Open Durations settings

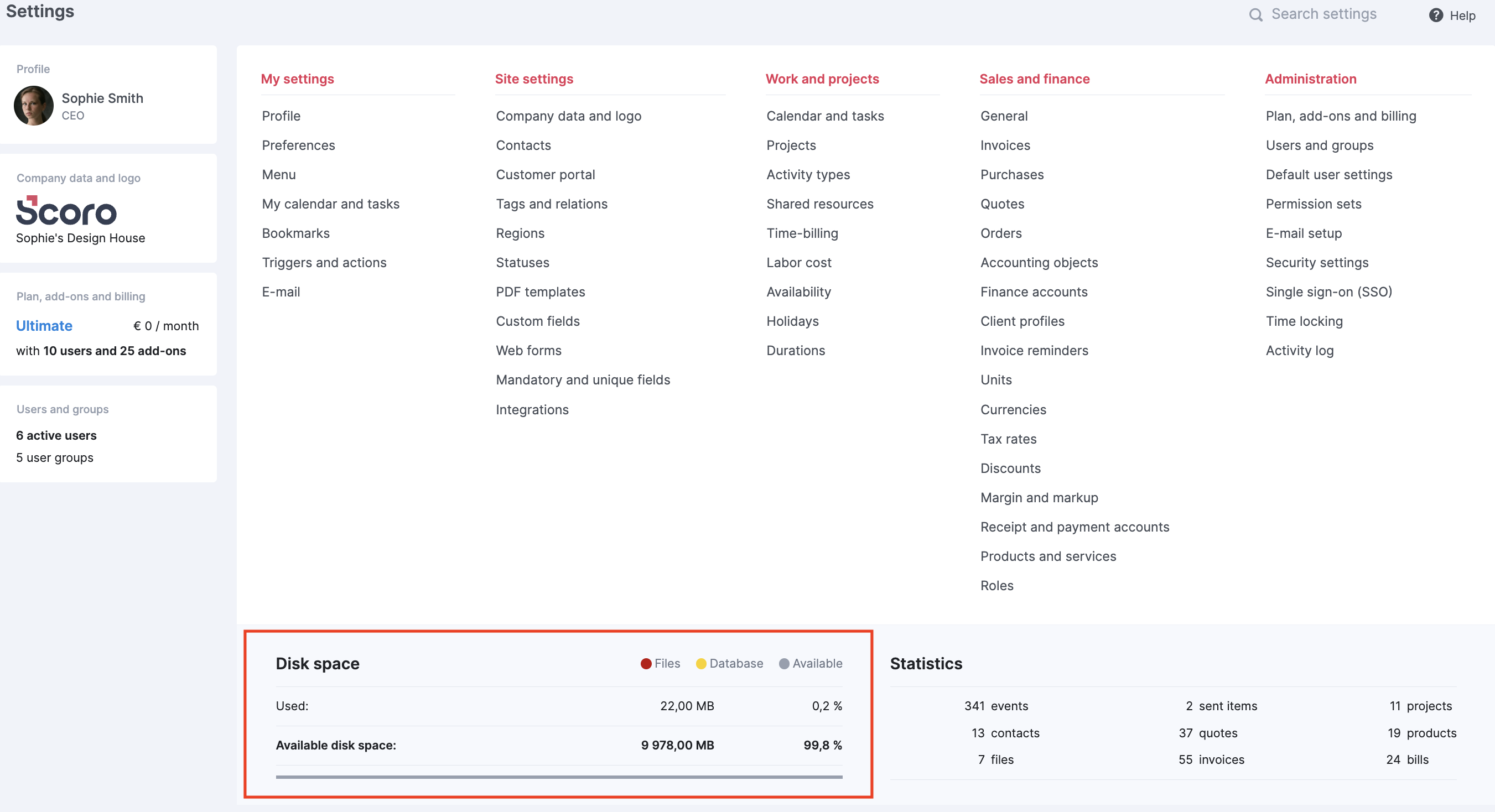[x=795, y=350]
